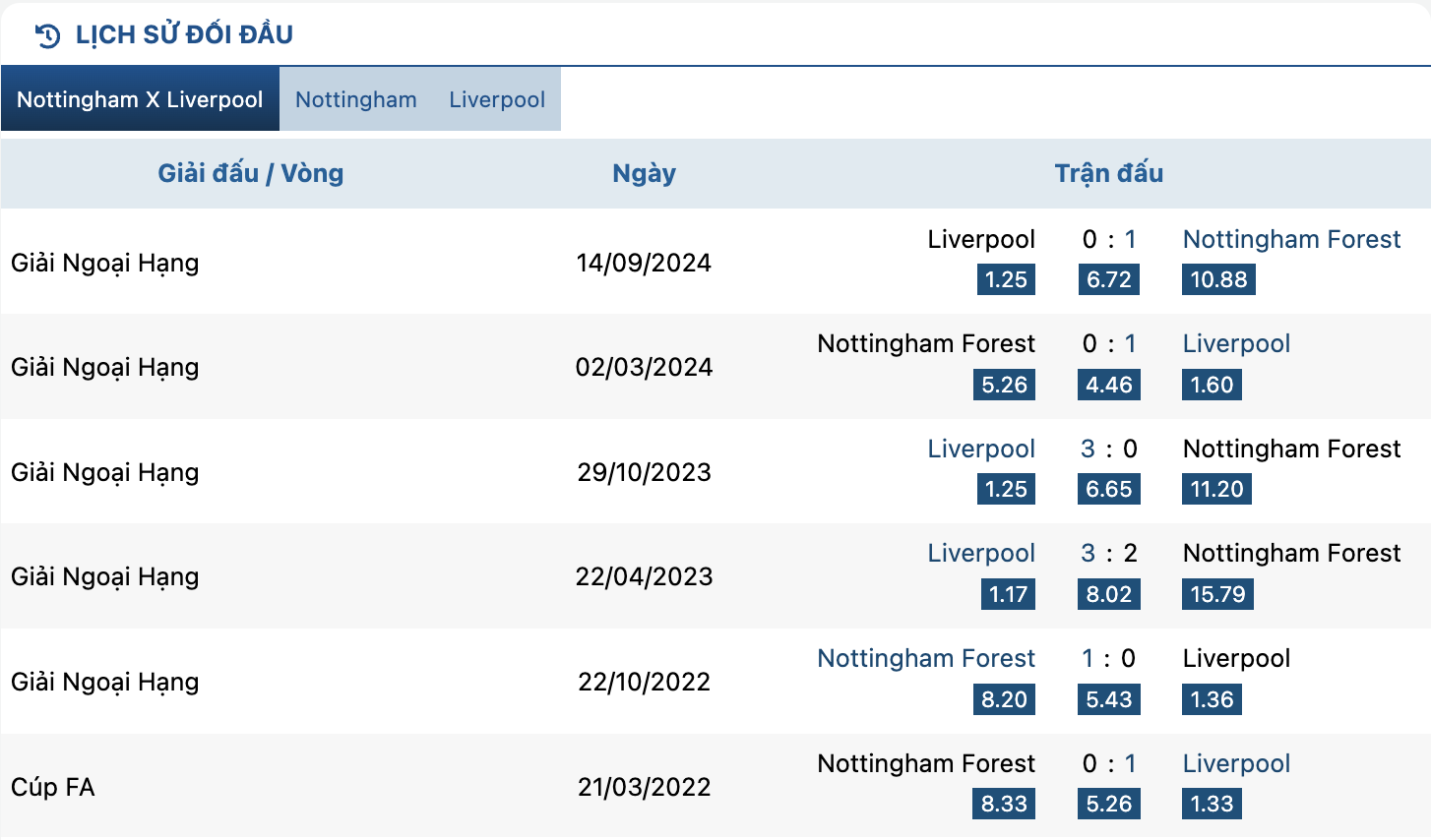This screenshot has width=1431, height=840.
Task: Open Nottingham Forest link in 22/10/2022 match
Action: (926, 658)
